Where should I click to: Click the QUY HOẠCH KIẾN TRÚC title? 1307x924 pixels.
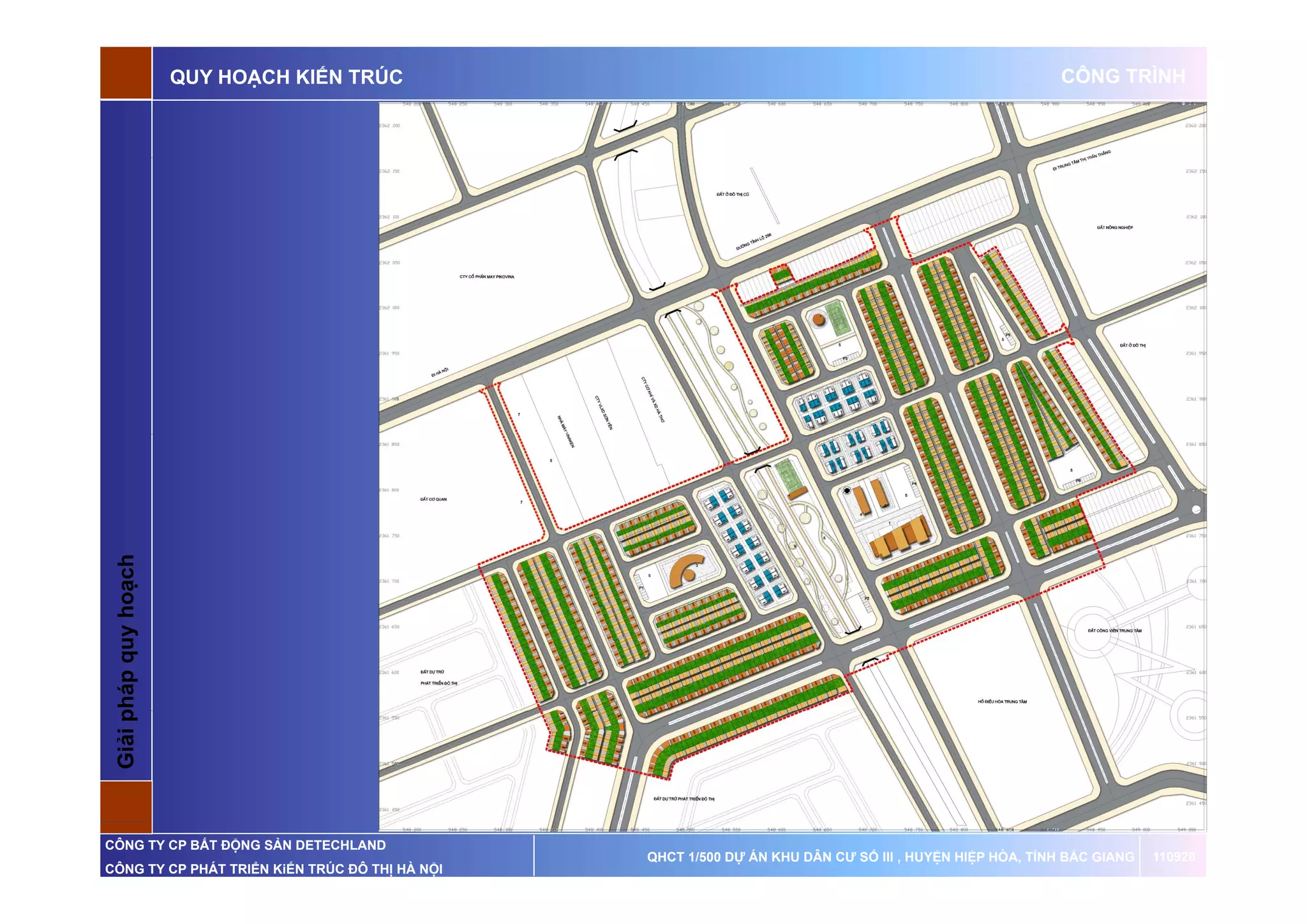(x=286, y=77)
